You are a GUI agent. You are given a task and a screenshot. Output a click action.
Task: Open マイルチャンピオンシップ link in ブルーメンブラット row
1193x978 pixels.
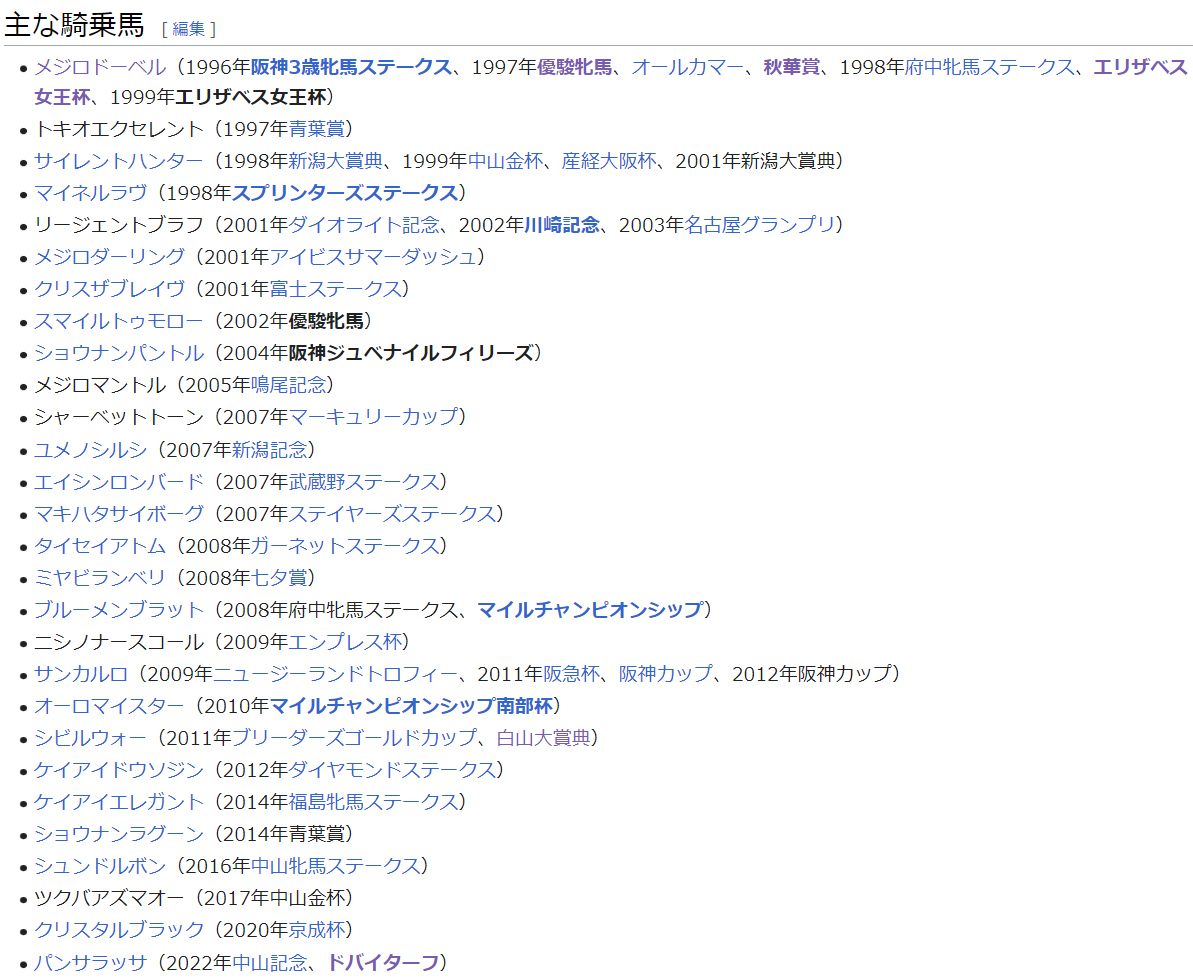(x=590, y=610)
